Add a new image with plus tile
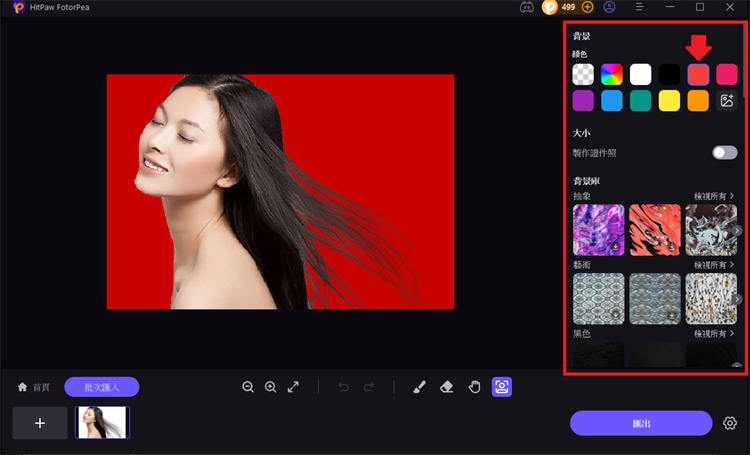 (x=40, y=423)
